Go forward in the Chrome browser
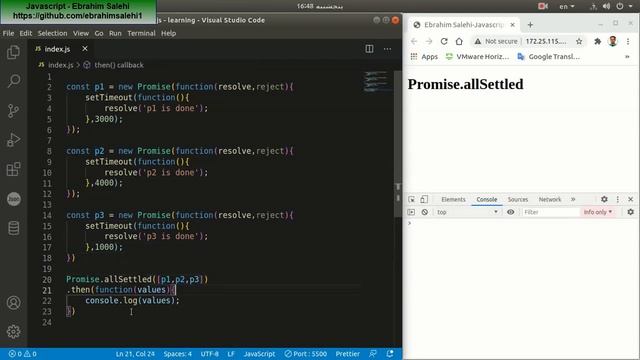 [x=429, y=41]
